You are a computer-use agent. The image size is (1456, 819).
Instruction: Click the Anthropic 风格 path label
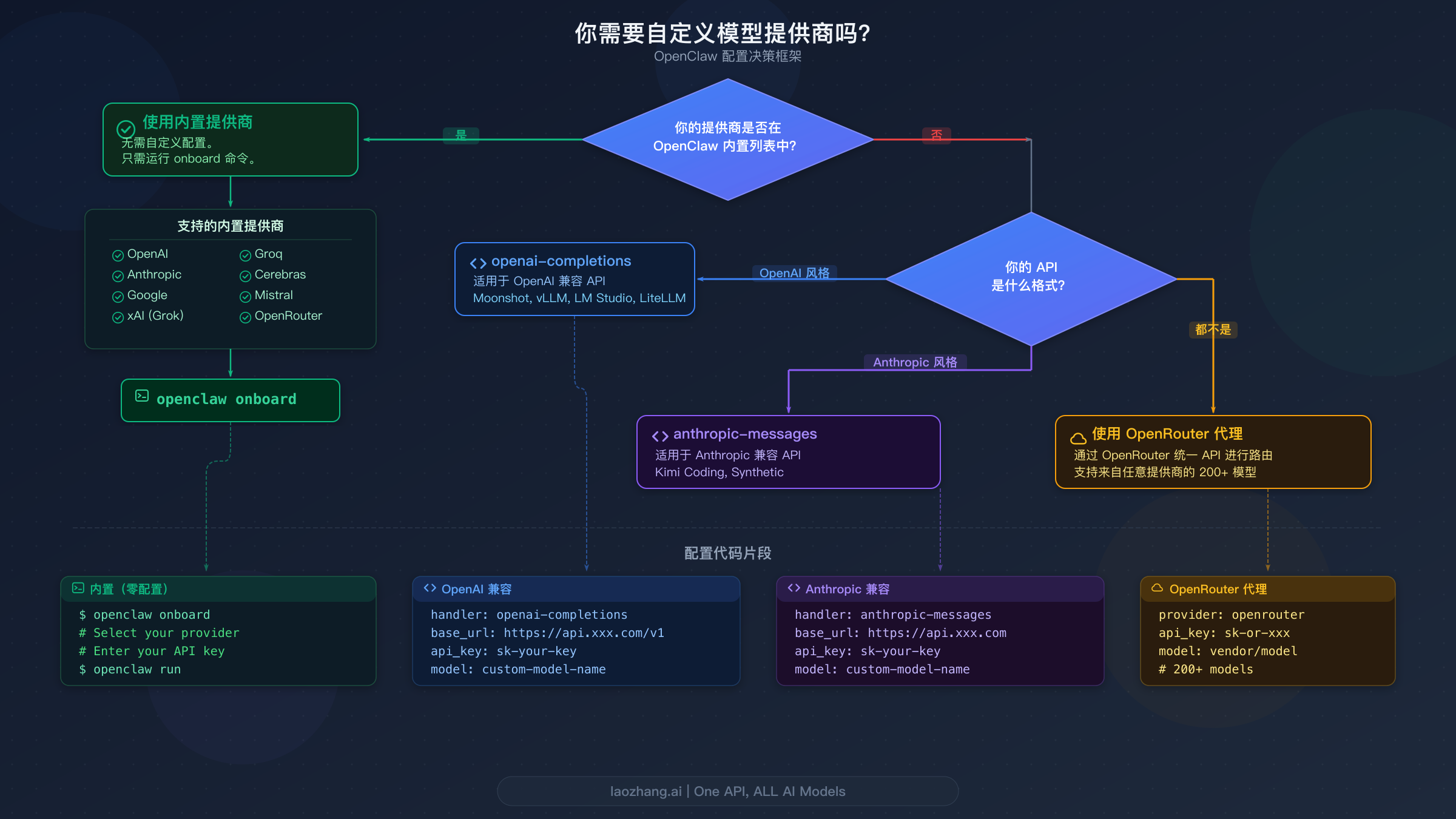pyautogui.click(x=916, y=362)
